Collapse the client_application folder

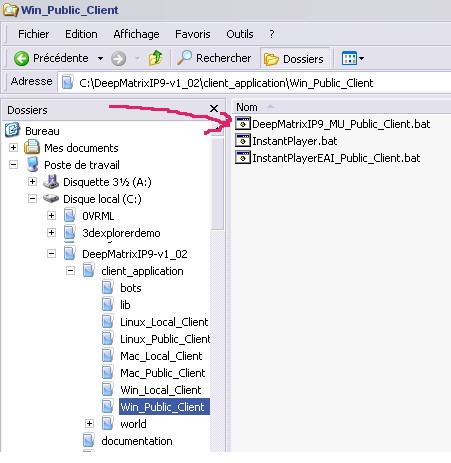70,271
